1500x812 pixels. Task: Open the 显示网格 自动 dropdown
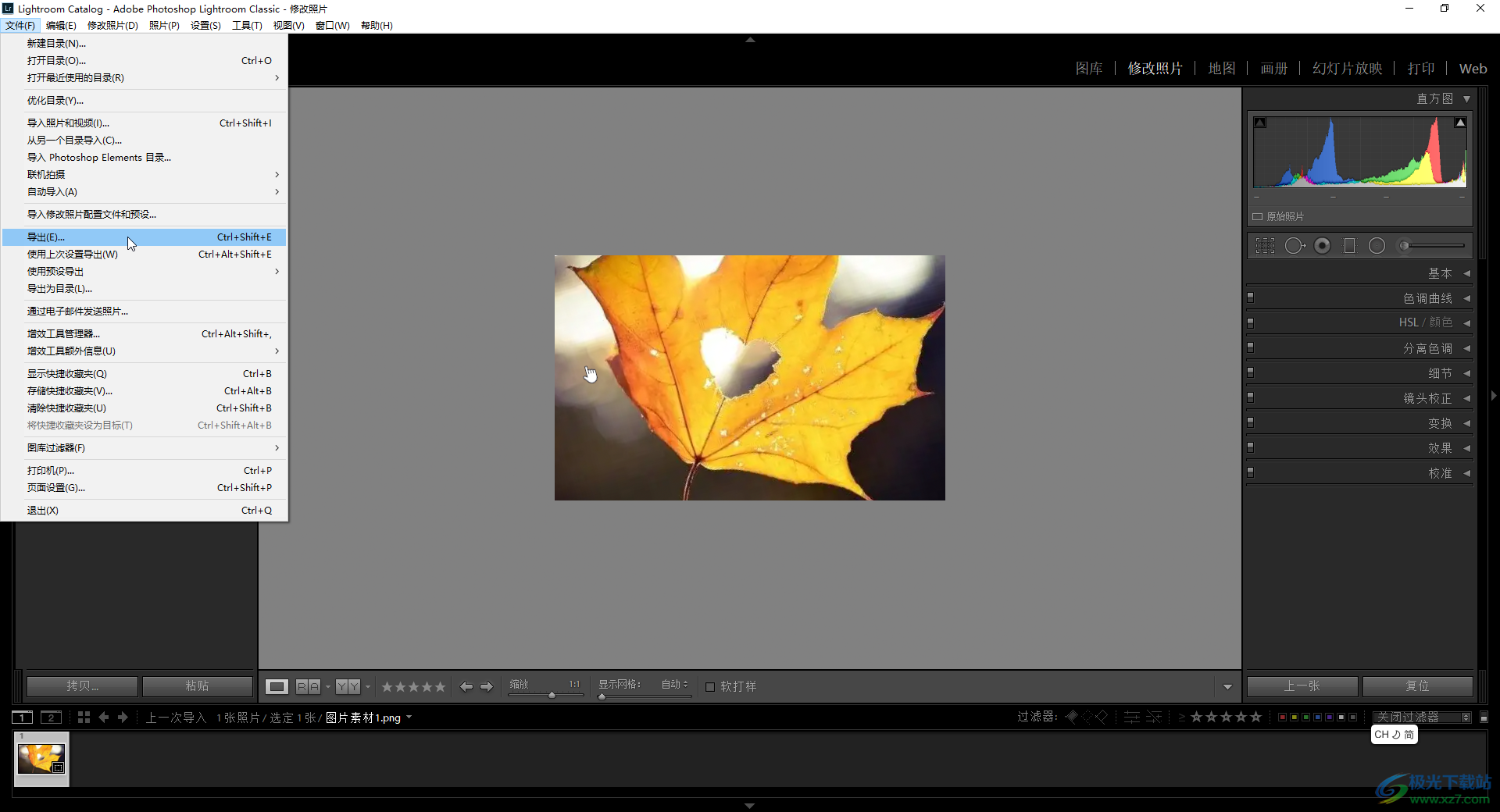coord(675,684)
